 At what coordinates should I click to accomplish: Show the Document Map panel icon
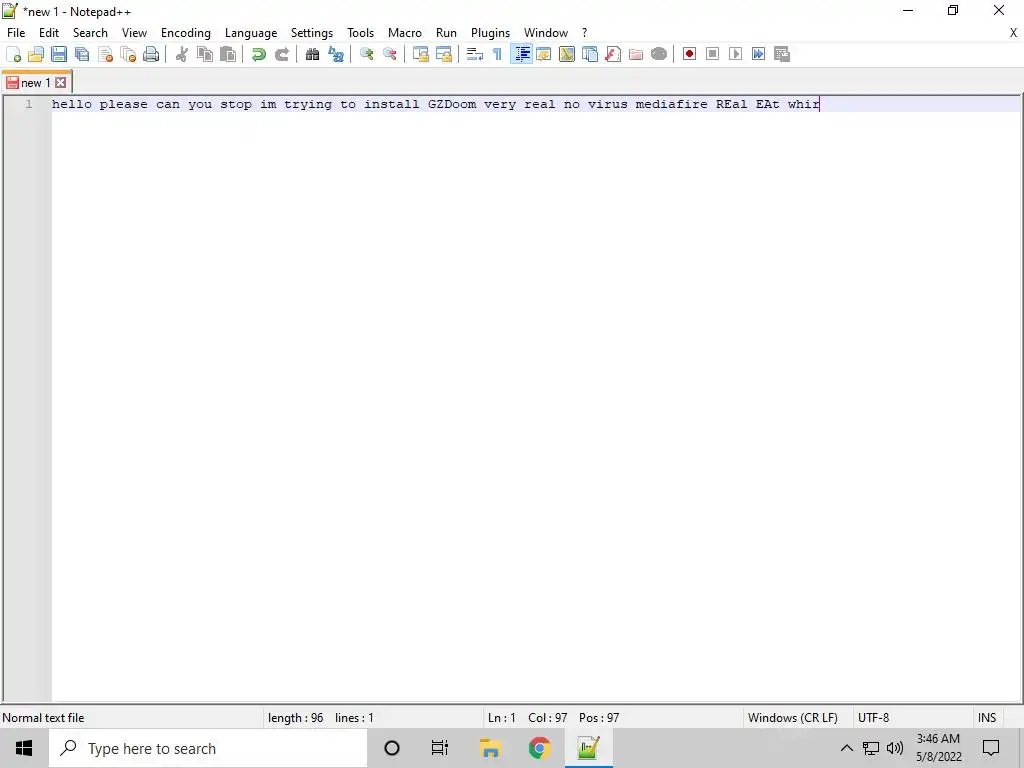pos(567,54)
